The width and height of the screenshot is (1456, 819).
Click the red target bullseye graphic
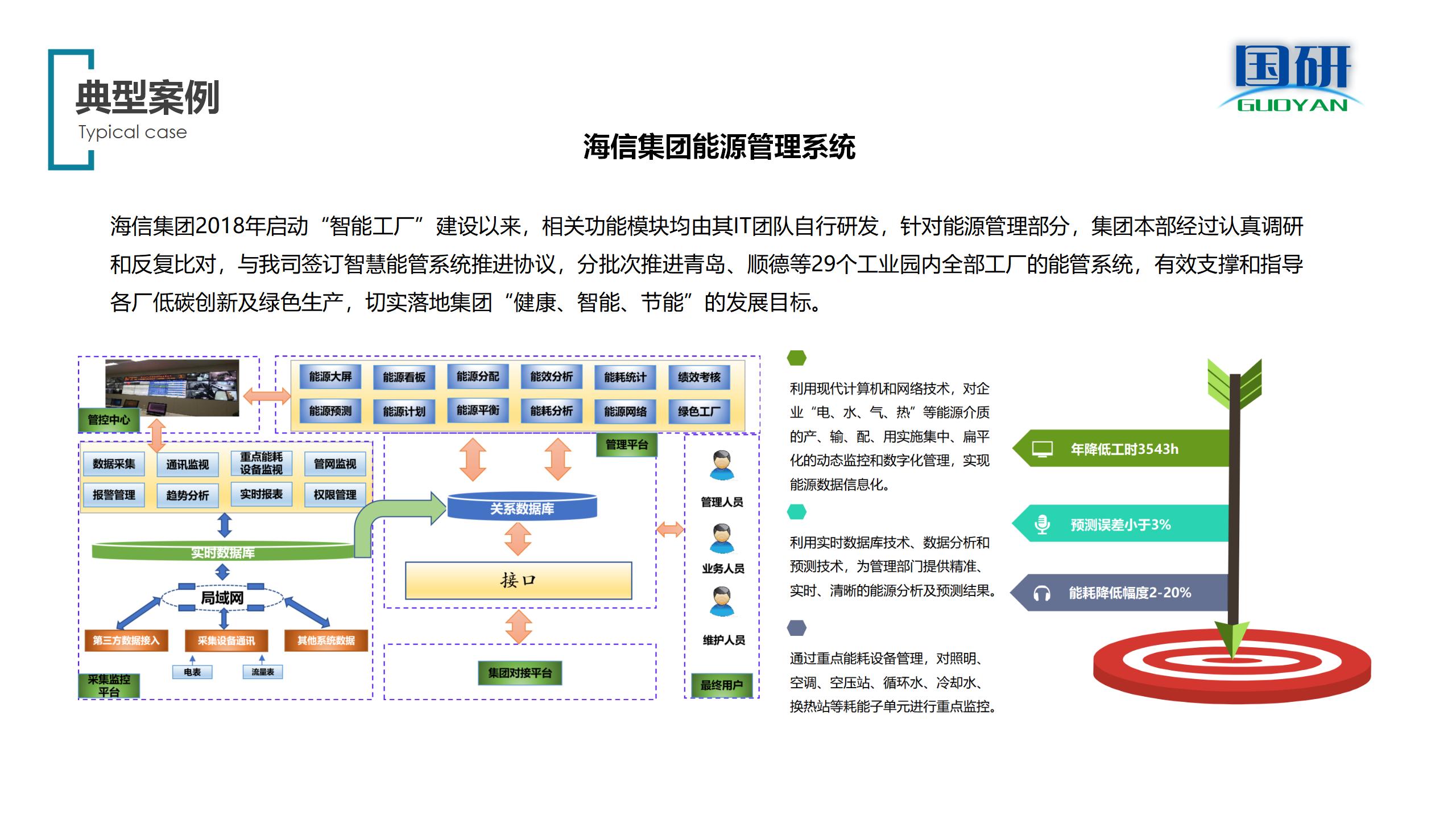coord(1232,665)
